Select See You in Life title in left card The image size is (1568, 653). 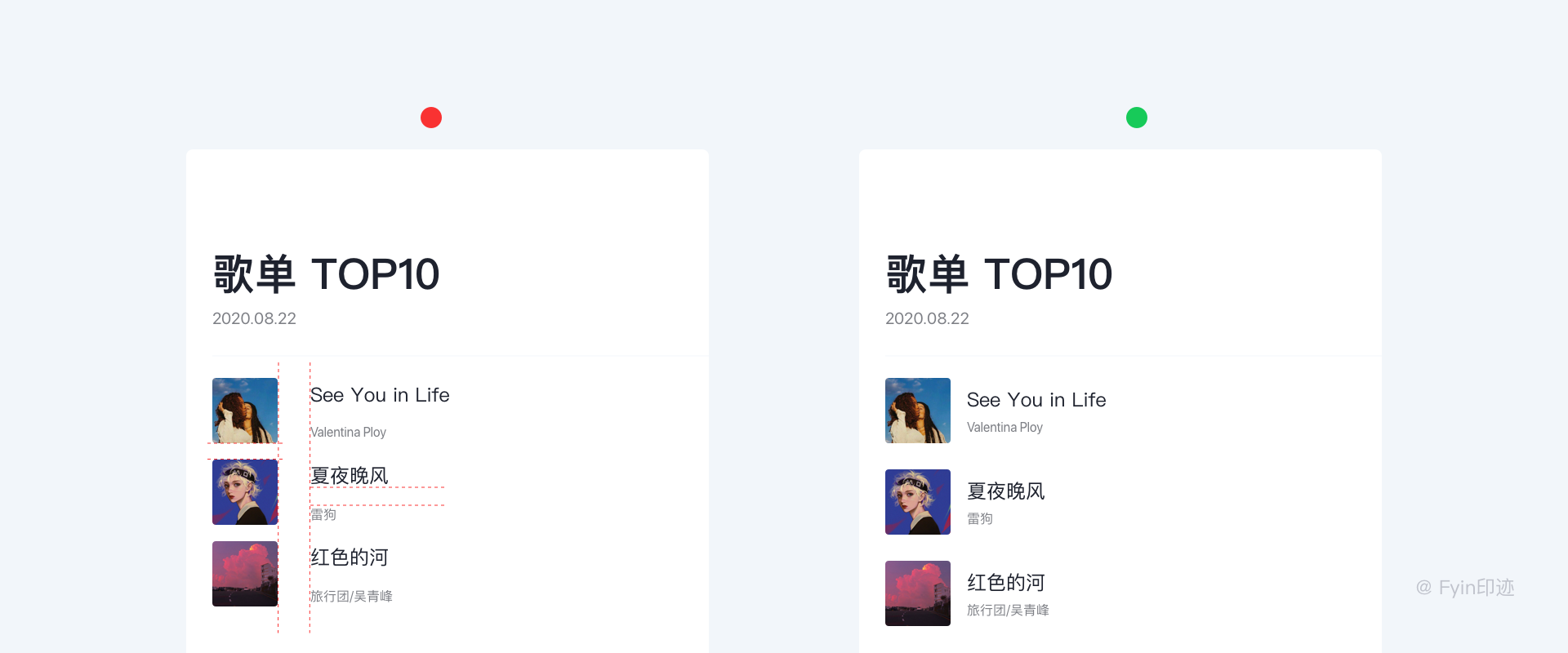[380, 395]
